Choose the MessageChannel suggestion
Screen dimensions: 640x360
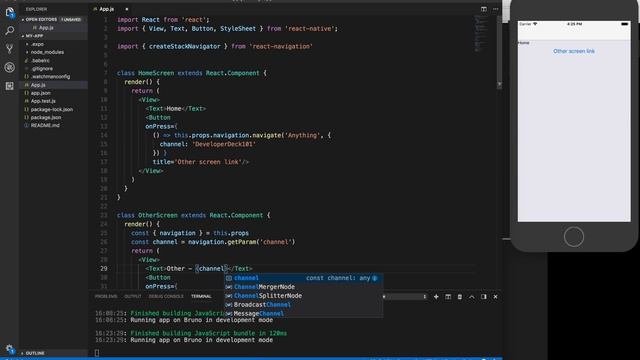click(303, 314)
